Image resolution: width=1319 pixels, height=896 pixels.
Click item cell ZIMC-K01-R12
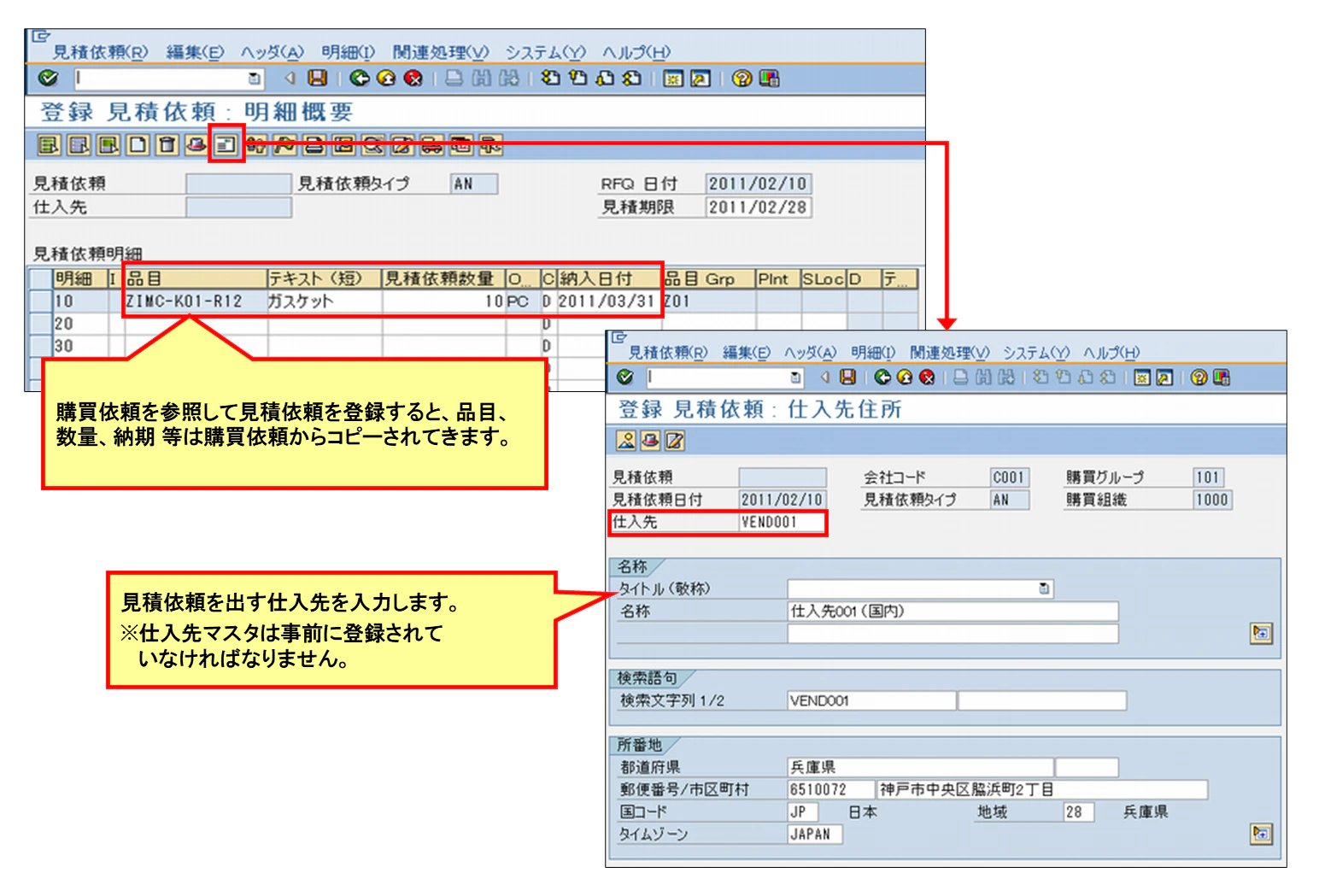point(196,301)
